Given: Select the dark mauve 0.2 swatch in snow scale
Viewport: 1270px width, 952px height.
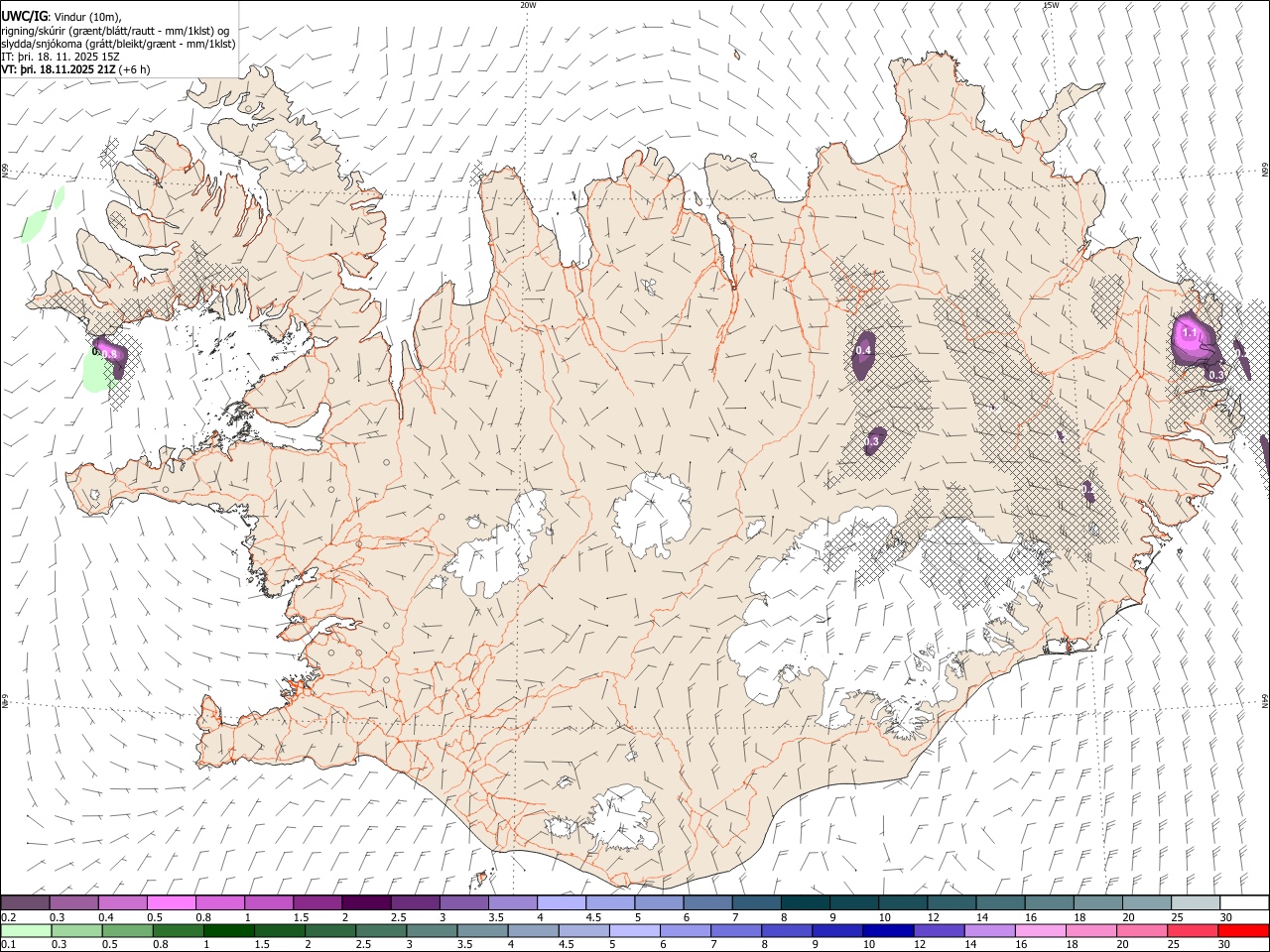Looking at the screenshot, I should click(25, 903).
